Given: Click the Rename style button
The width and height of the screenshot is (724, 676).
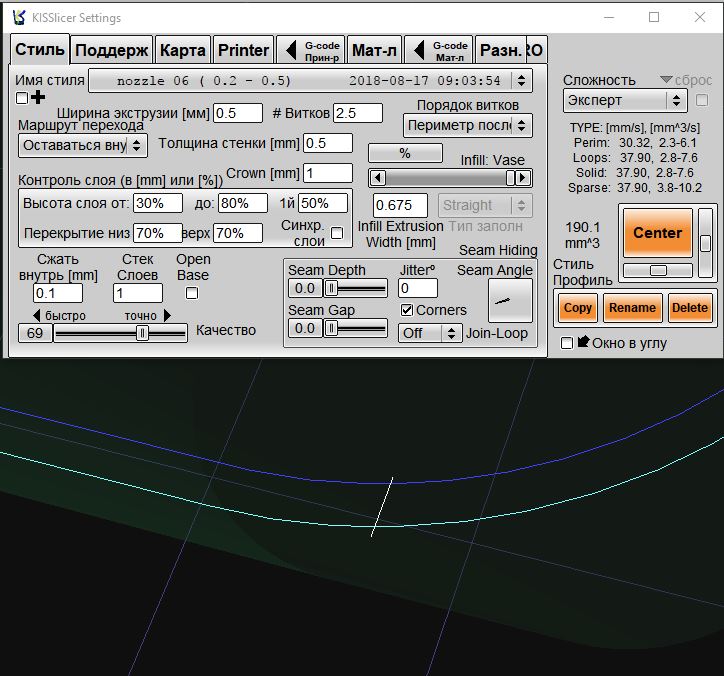Looking at the screenshot, I should pyautogui.click(x=632, y=308).
